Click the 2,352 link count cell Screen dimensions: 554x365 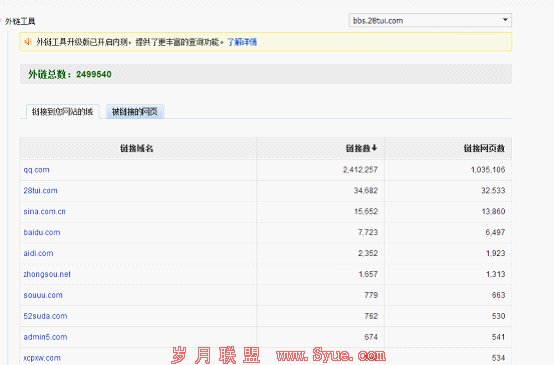tap(368, 253)
